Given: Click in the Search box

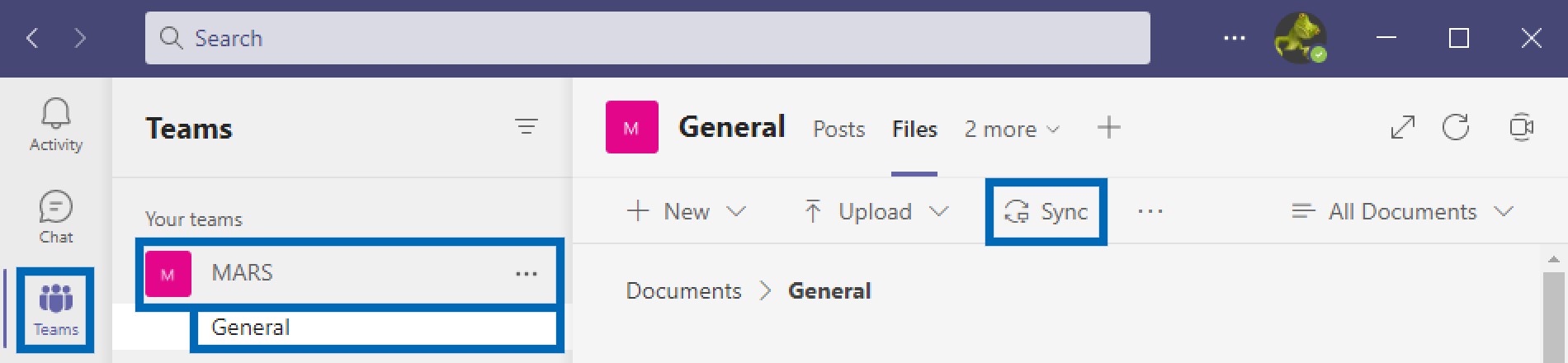Looking at the screenshot, I should pos(648,38).
